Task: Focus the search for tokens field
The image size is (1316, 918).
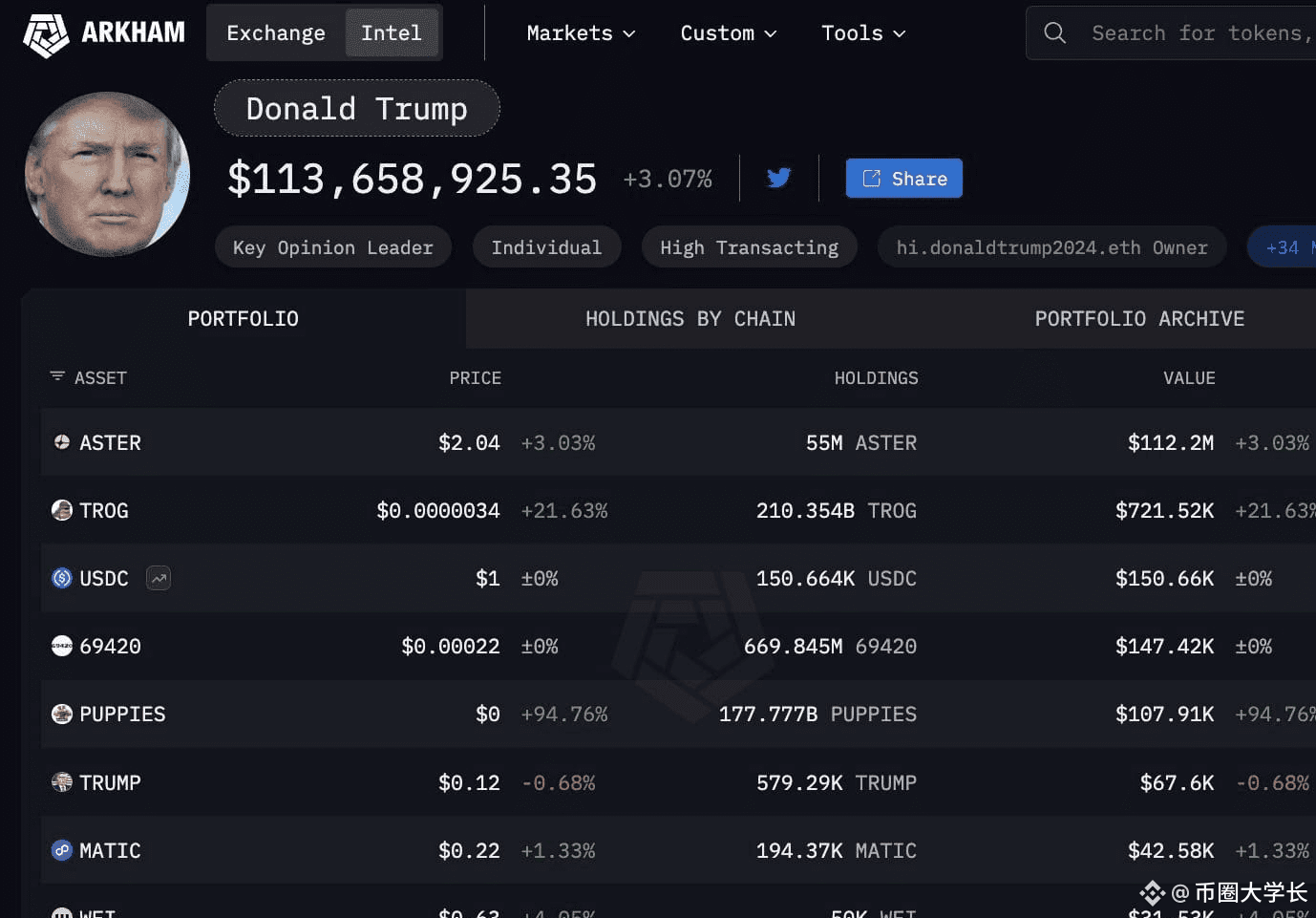Action: click(1171, 32)
